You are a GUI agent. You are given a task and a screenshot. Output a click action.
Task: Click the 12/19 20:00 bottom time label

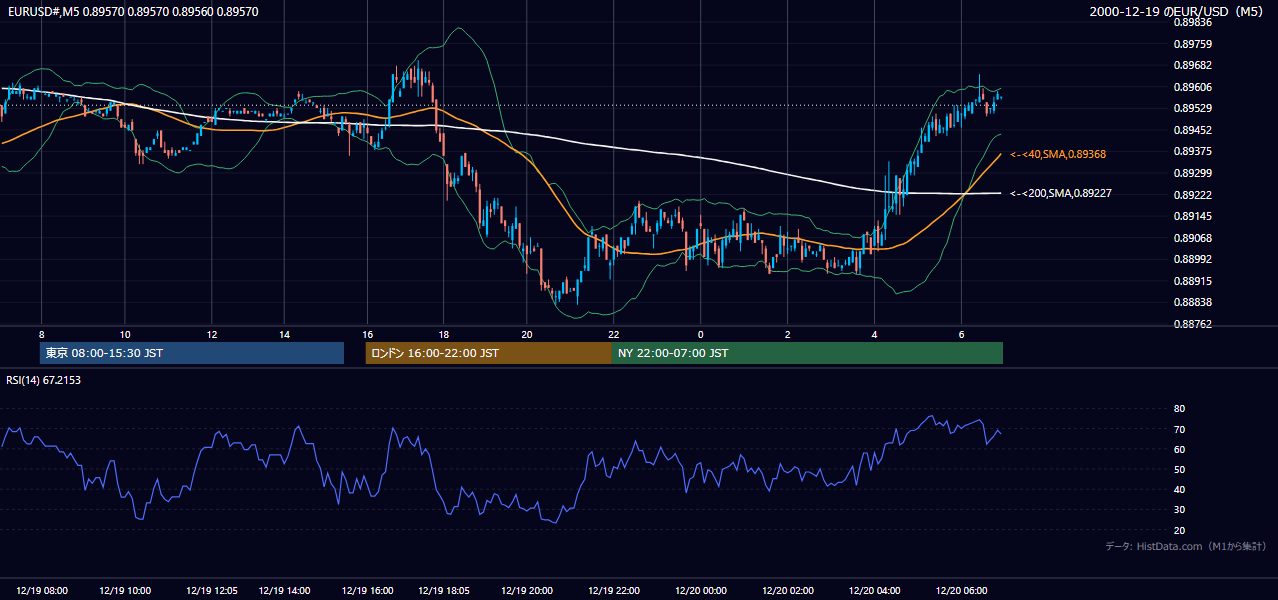527,591
